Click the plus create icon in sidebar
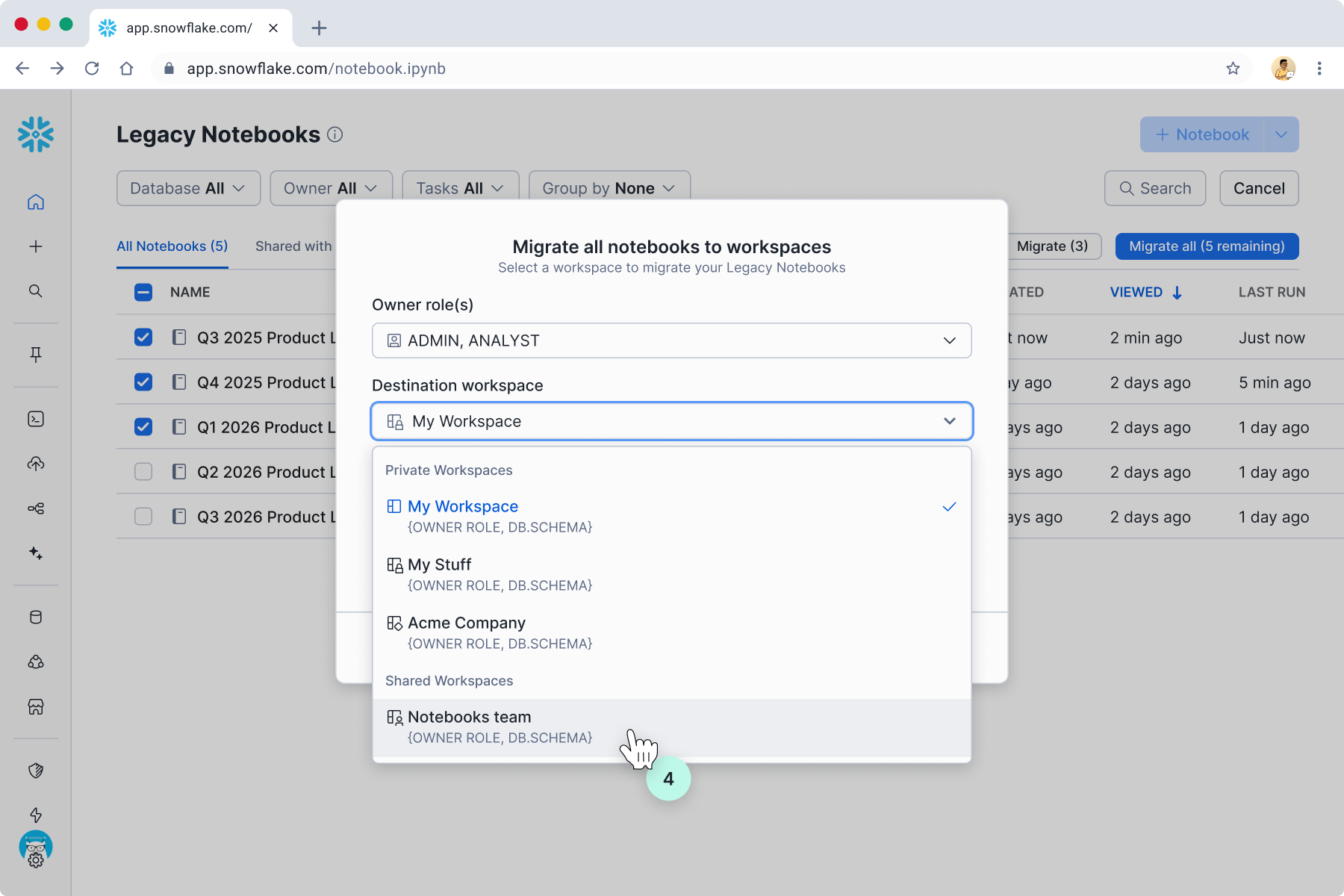Image resolution: width=1344 pixels, height=896 pixels. click(x=36, y=246)
